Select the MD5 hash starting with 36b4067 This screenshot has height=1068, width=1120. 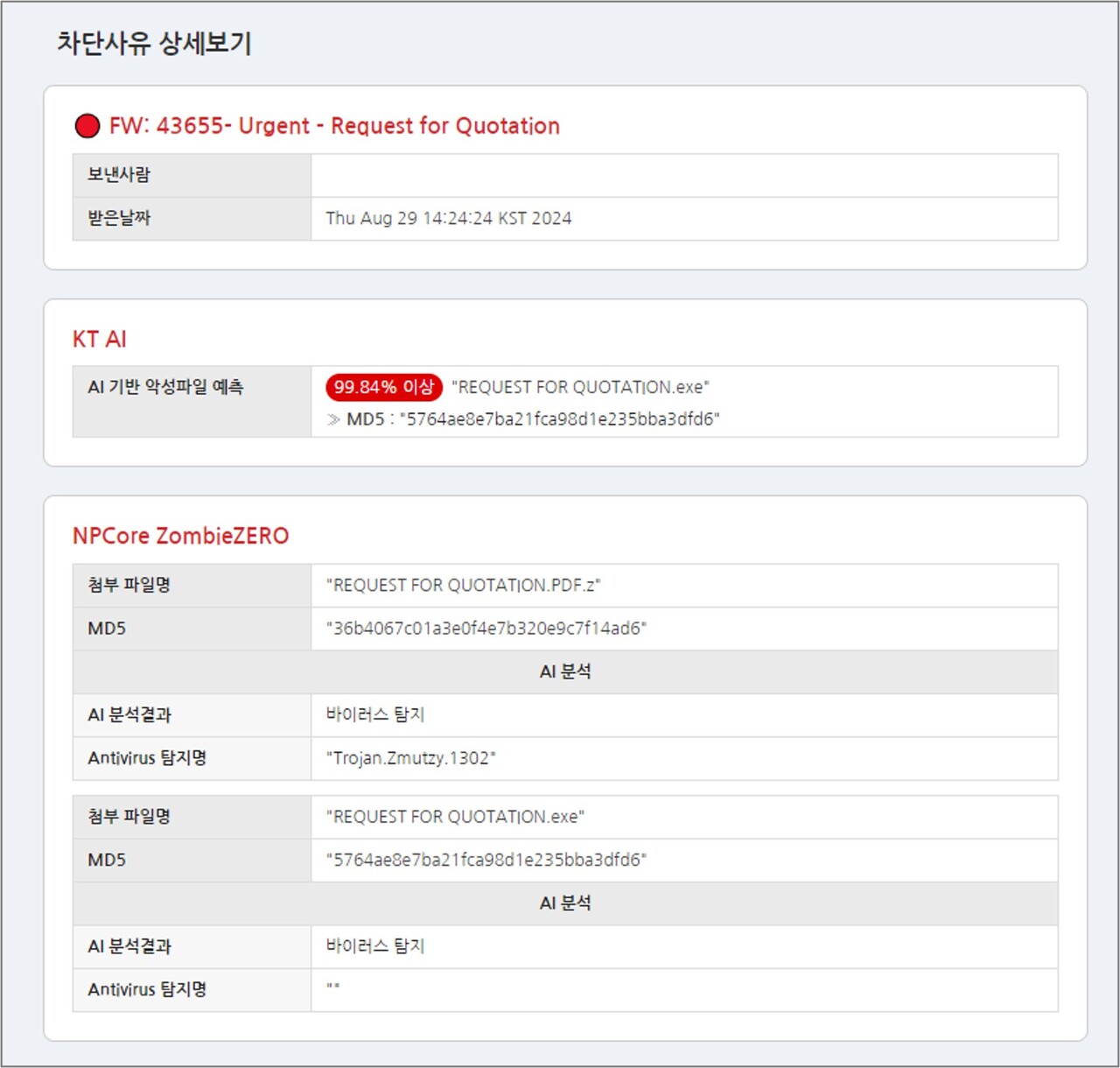pos(486,629)
